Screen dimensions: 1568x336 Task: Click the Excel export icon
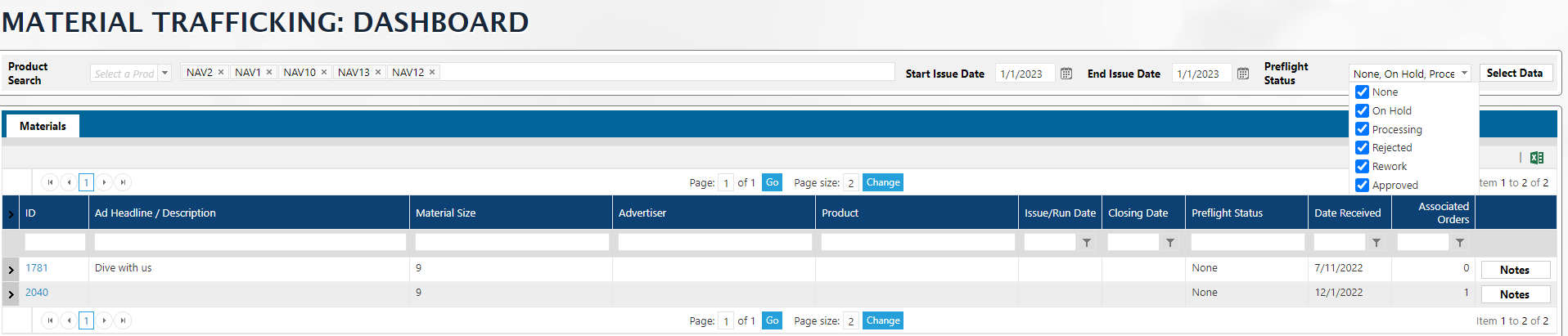[x=1537, y=158]
